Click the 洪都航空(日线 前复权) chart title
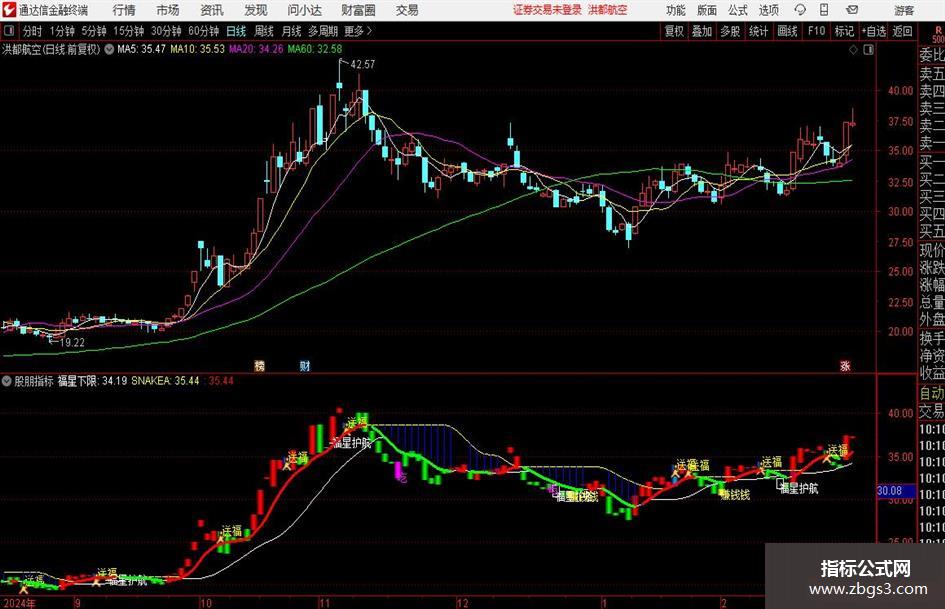Screen dimensions: 945x609 [51, 49]
